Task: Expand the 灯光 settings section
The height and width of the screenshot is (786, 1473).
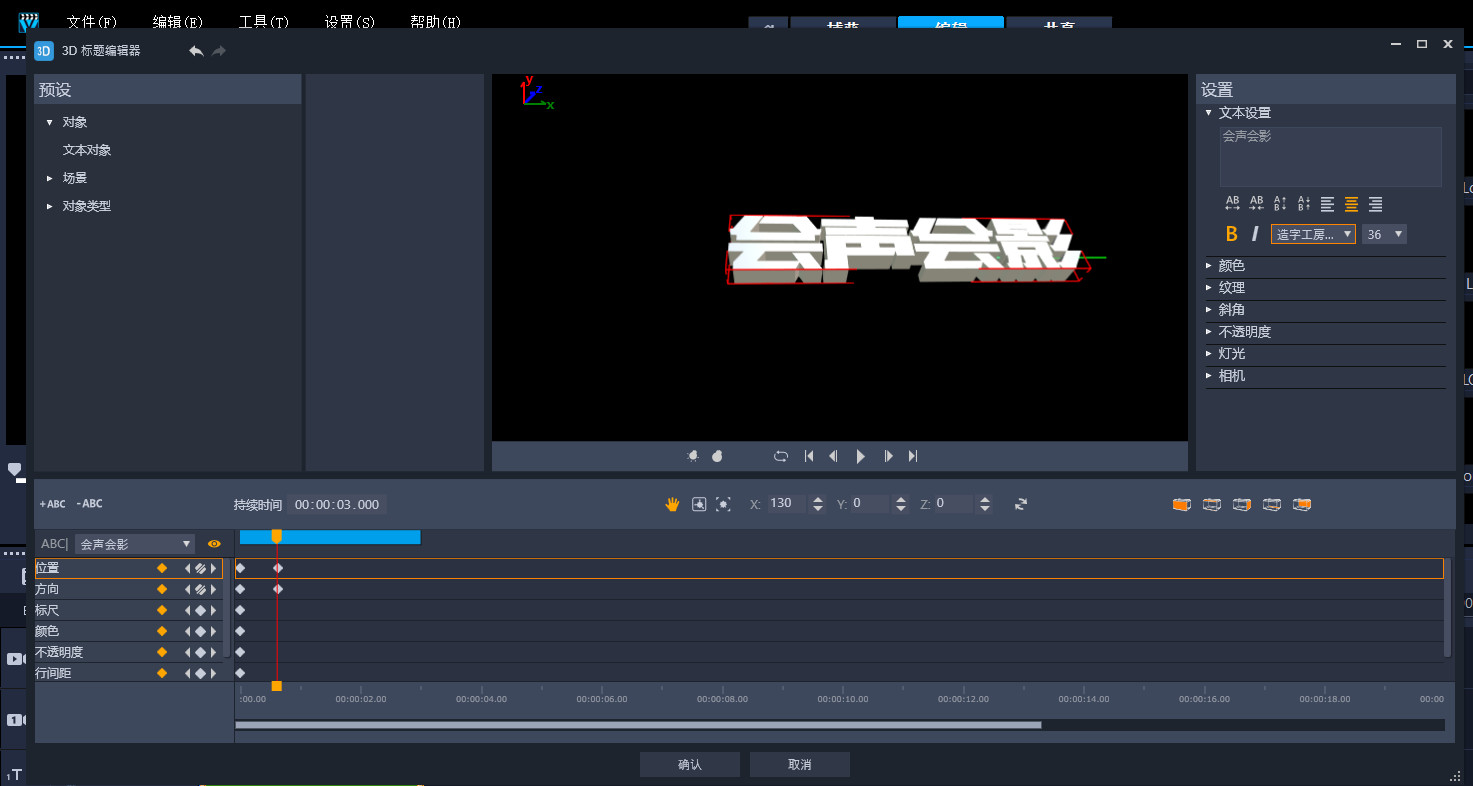Action: point(1208,354)
